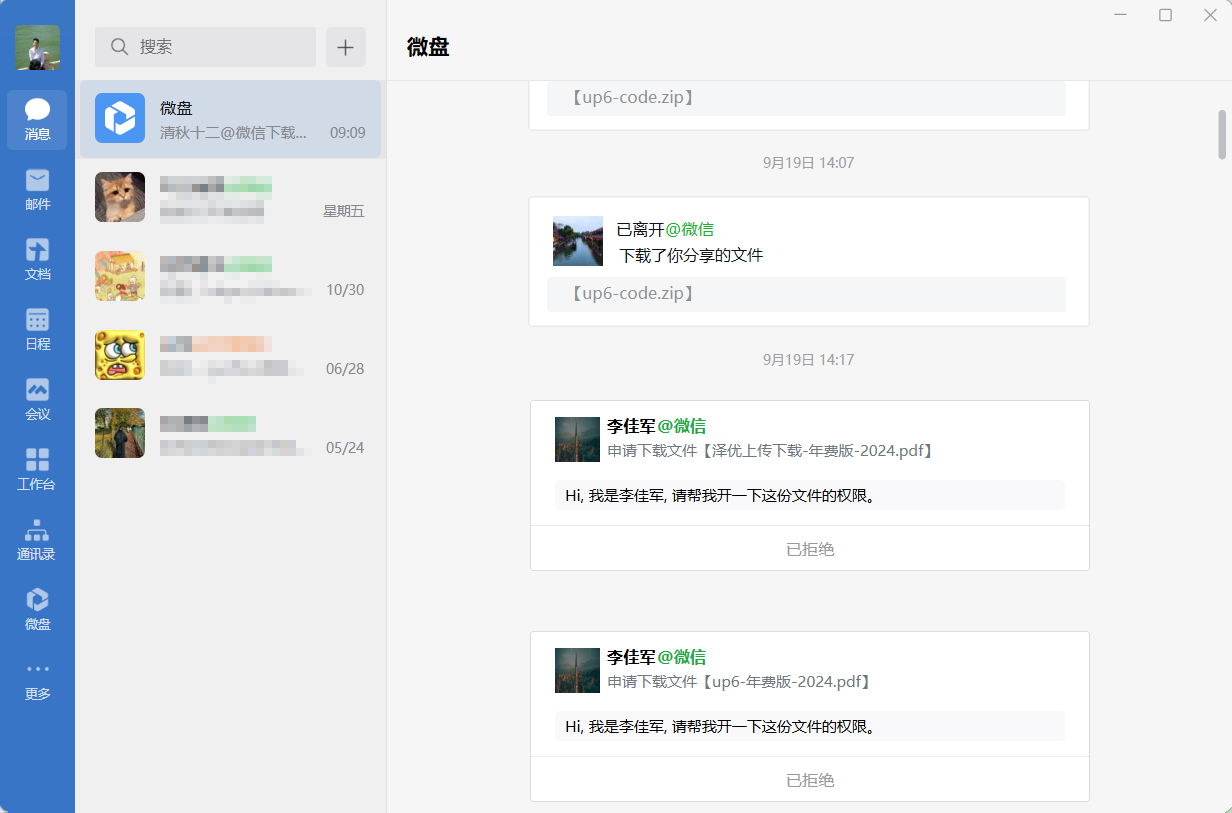Click 李佳军 avatar on up6-年费版 request
Screen dimensions: 1232x813
tap(577, 670)
